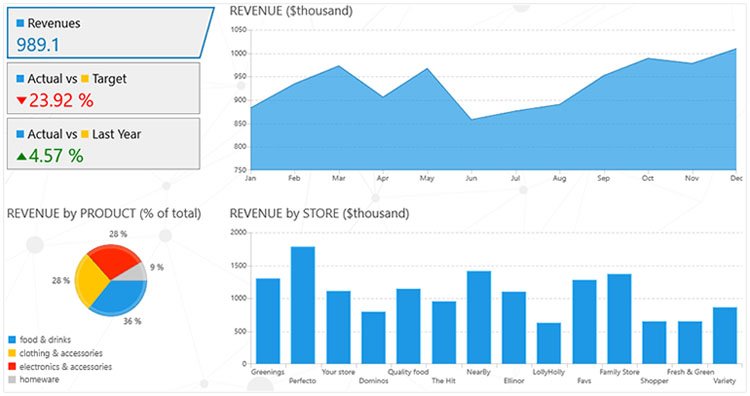750x396 pixels.
Task: Click the gray 9 % pie slice
Action: [x=135, y=274]
